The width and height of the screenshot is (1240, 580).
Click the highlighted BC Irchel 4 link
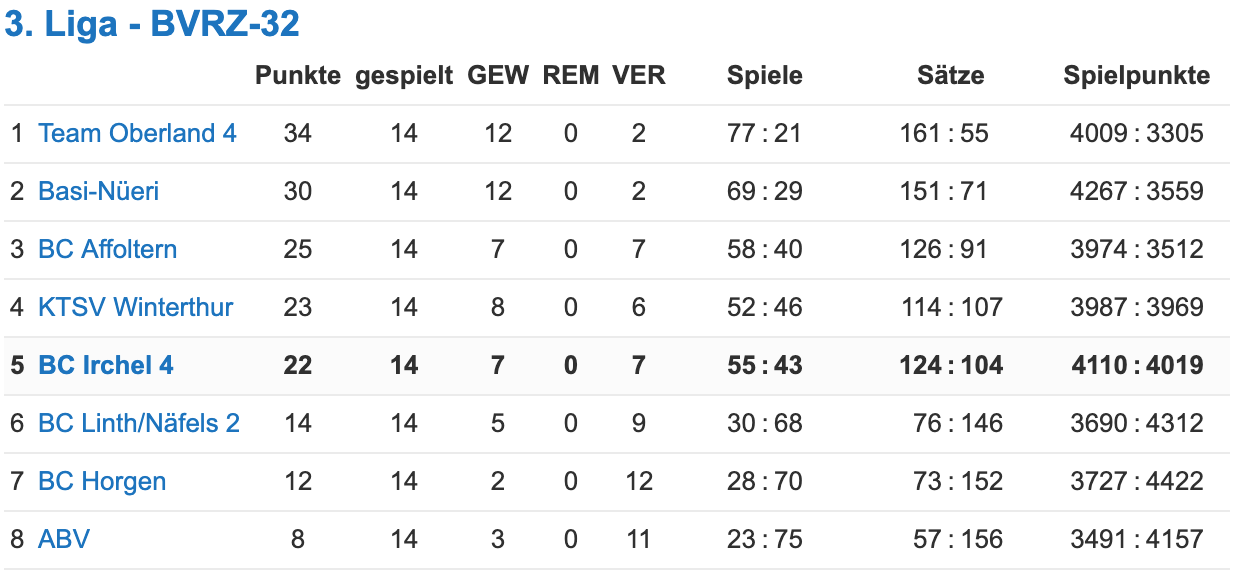pyautogui.click(x=106, y=365)
